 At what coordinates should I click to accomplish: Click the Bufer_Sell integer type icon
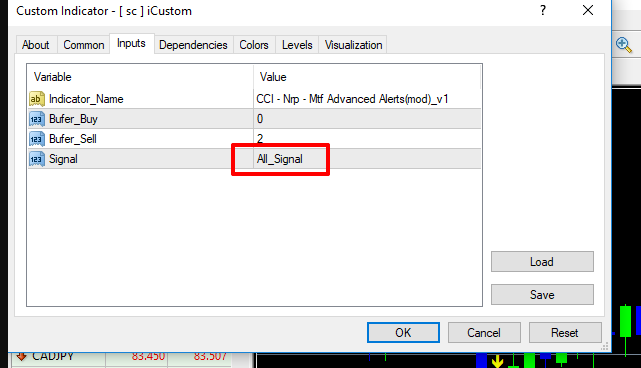click(37, 139)
